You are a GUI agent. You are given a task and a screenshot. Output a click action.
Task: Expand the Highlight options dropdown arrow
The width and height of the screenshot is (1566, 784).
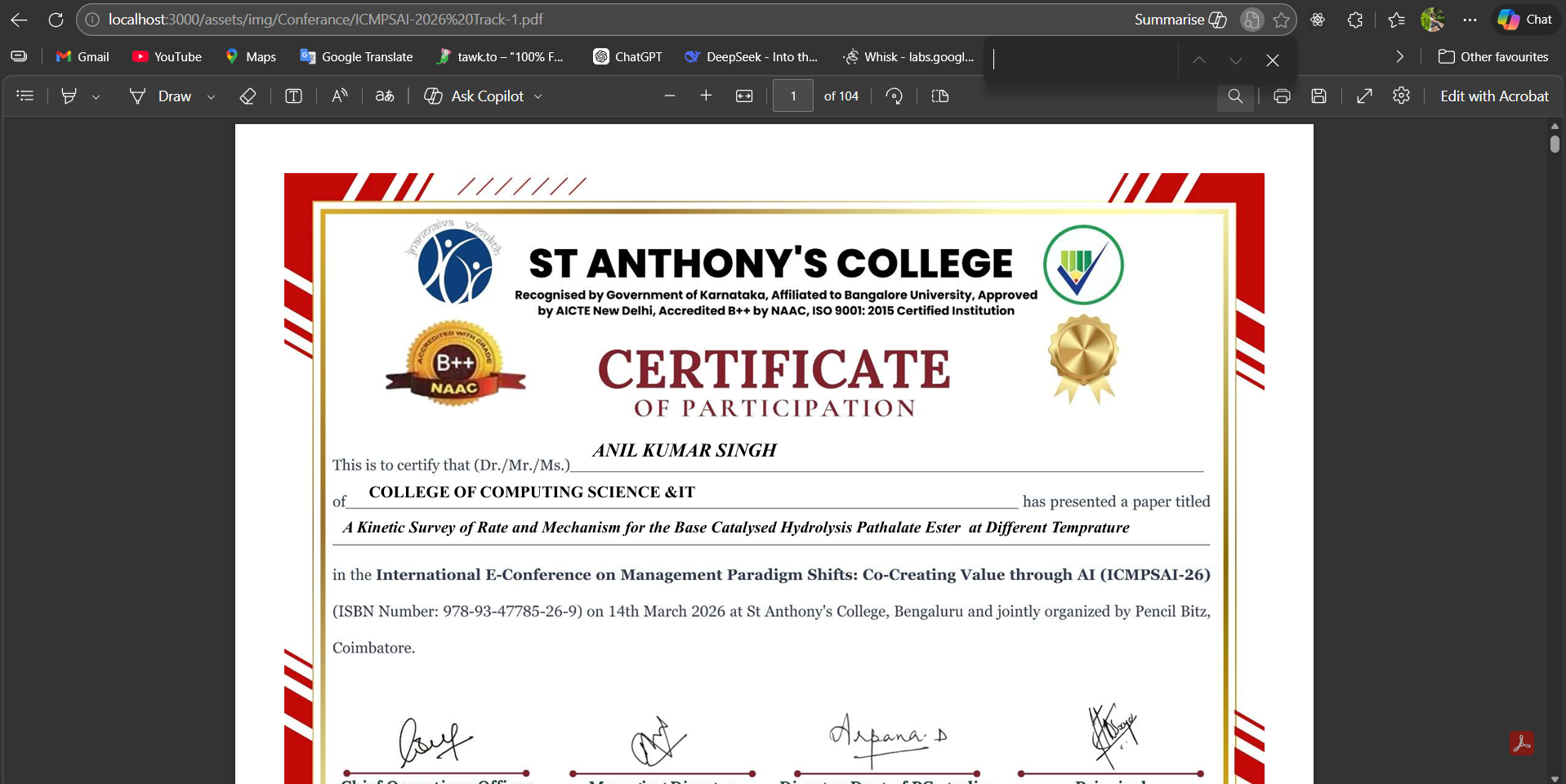[x=96, y=96]
